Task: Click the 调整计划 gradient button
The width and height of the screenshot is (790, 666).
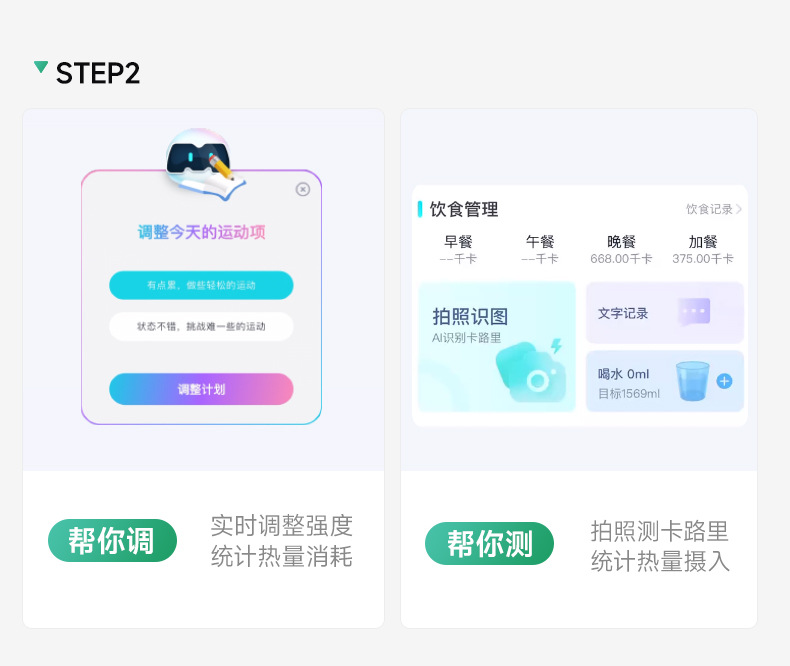Action: pos(201,389)
